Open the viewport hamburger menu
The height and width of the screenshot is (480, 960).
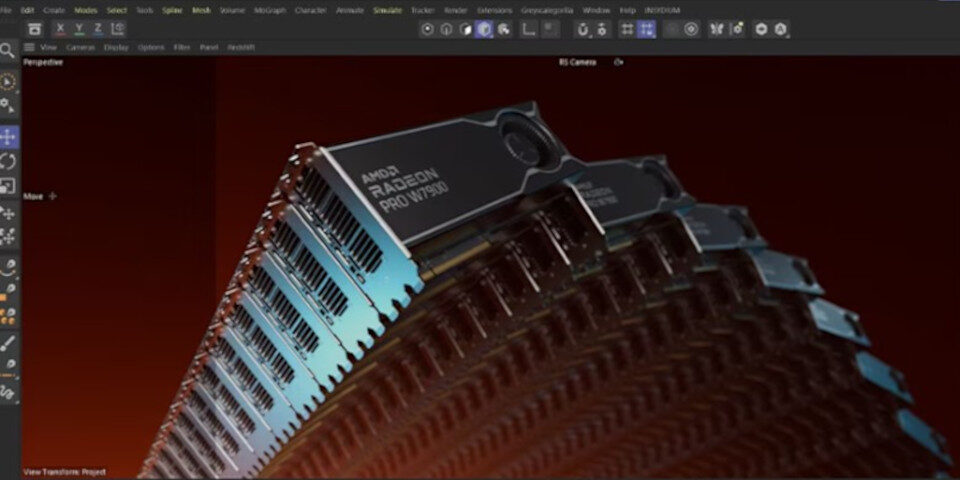coord(29,47)
